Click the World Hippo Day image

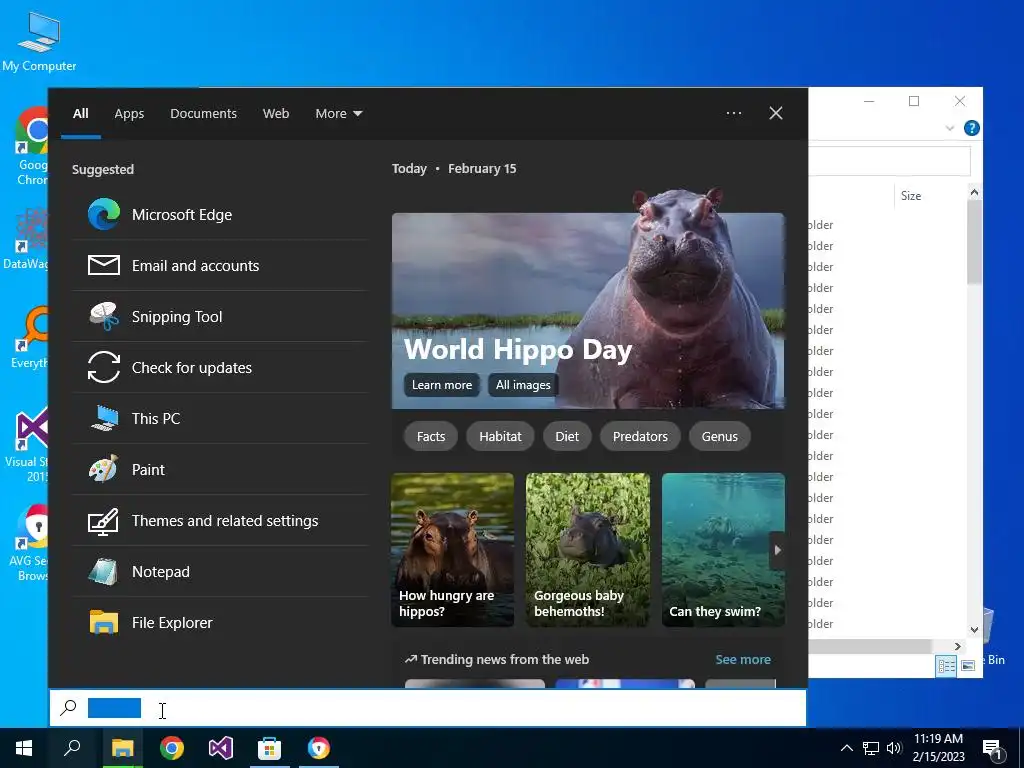tap(588, 298)
